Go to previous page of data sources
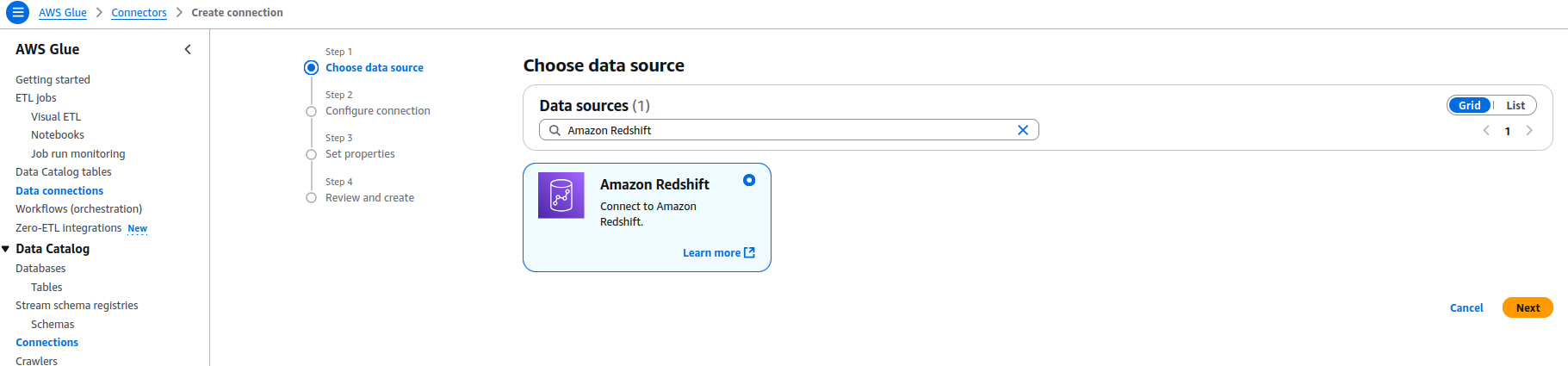 [1486, 131]
